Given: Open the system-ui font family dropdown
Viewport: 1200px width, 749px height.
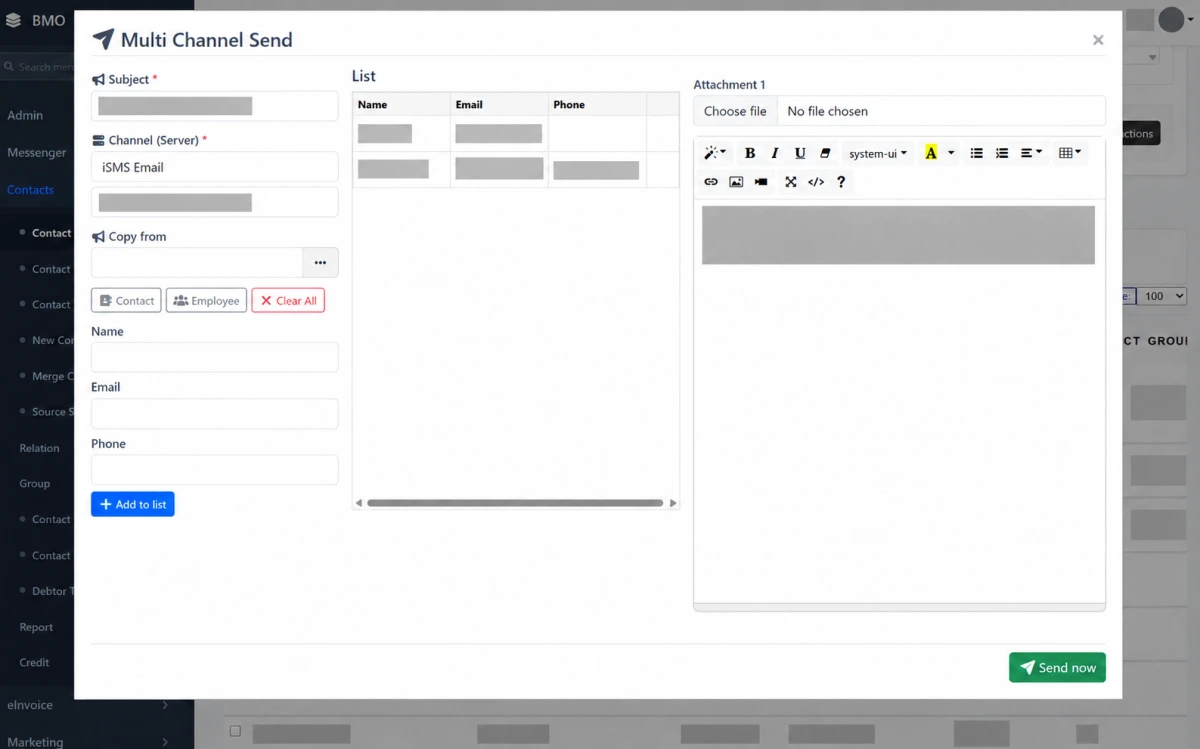Looking at the screenshot, I should 878,153.
